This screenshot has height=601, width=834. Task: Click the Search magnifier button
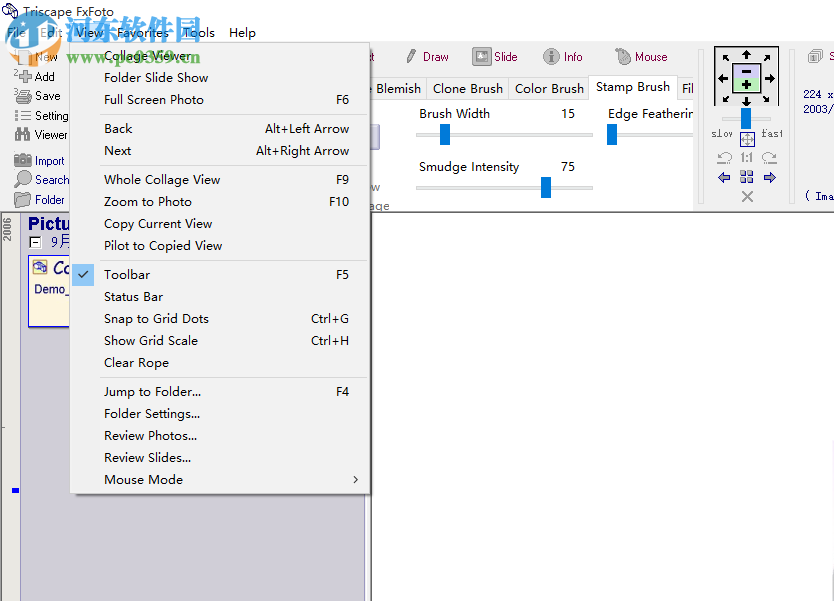tap(41, 180)
